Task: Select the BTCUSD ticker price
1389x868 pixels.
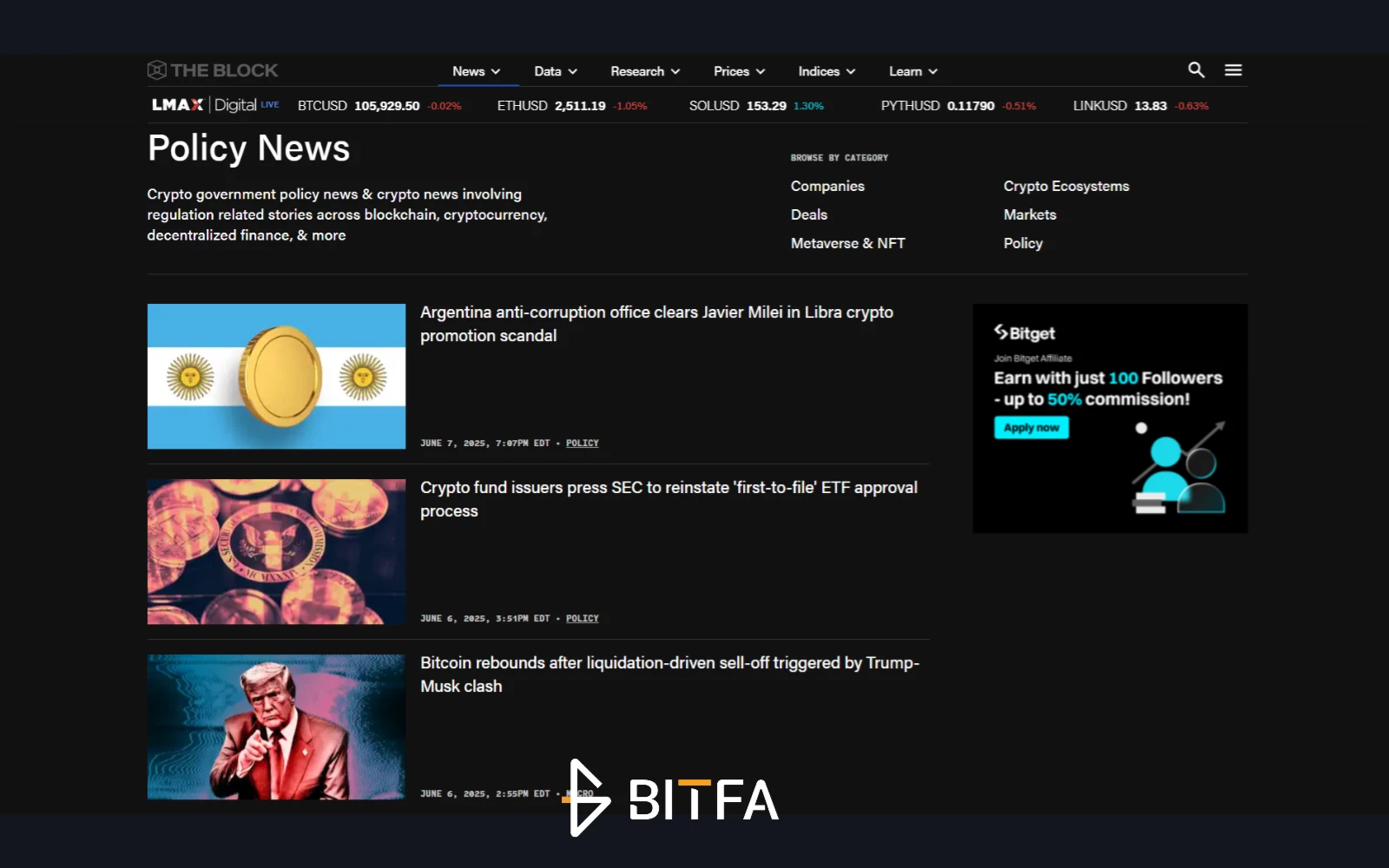Action: click(x=387, y=106)
